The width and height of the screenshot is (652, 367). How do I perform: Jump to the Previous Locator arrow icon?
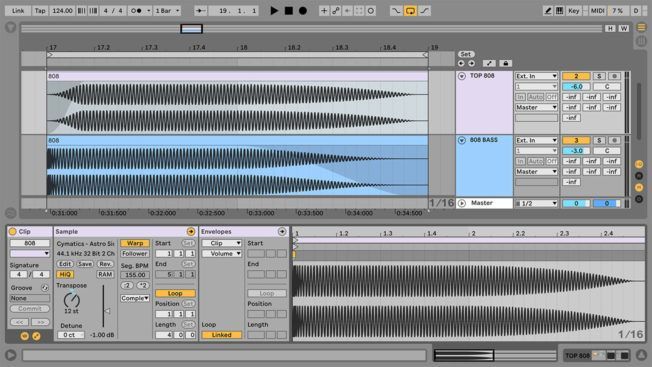[461, 63]
